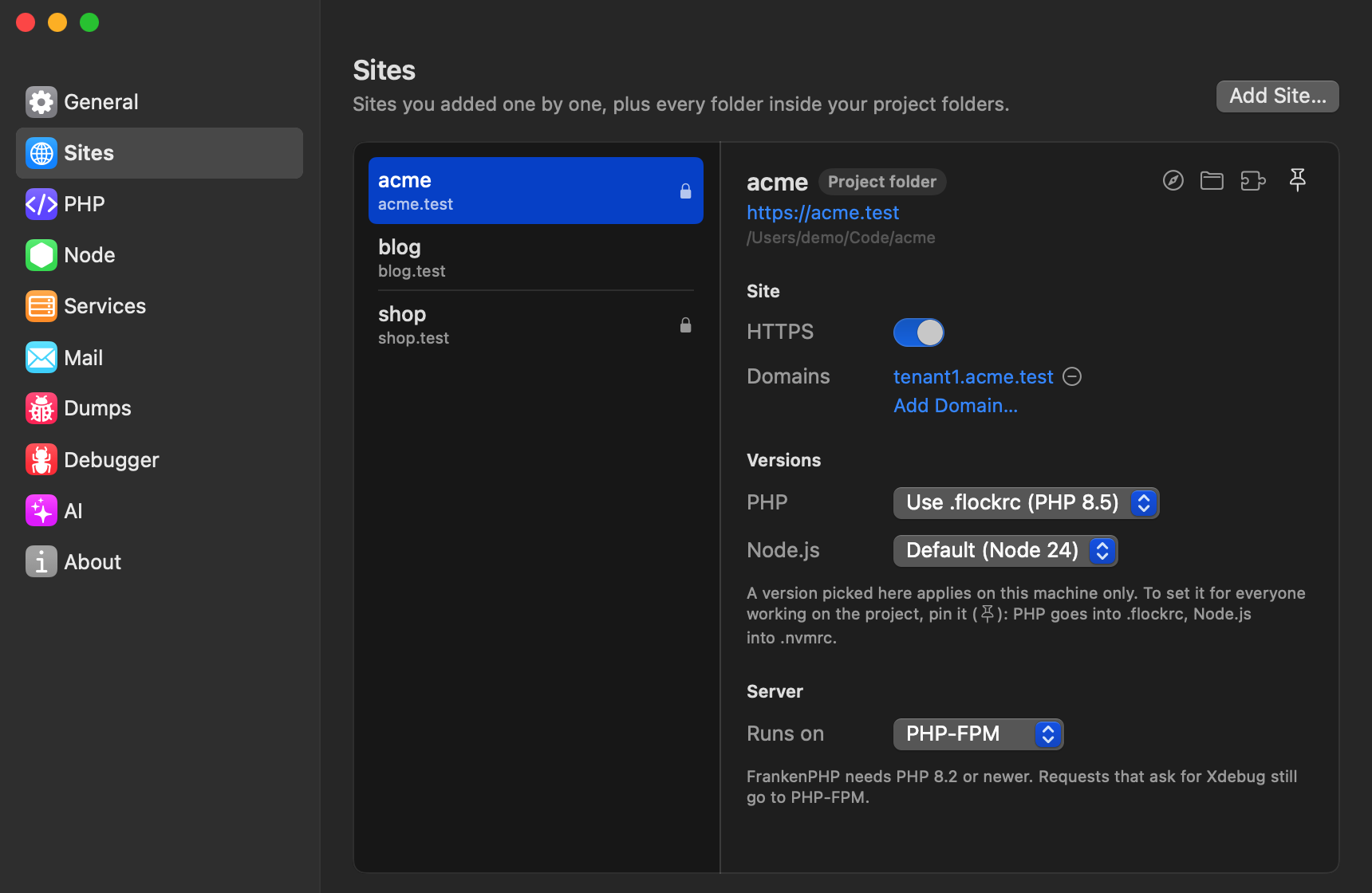The height and width of the screenshot is (893, 1372).
Task: Open acme site in browser via compass icon
Action: click(1173, 181)
